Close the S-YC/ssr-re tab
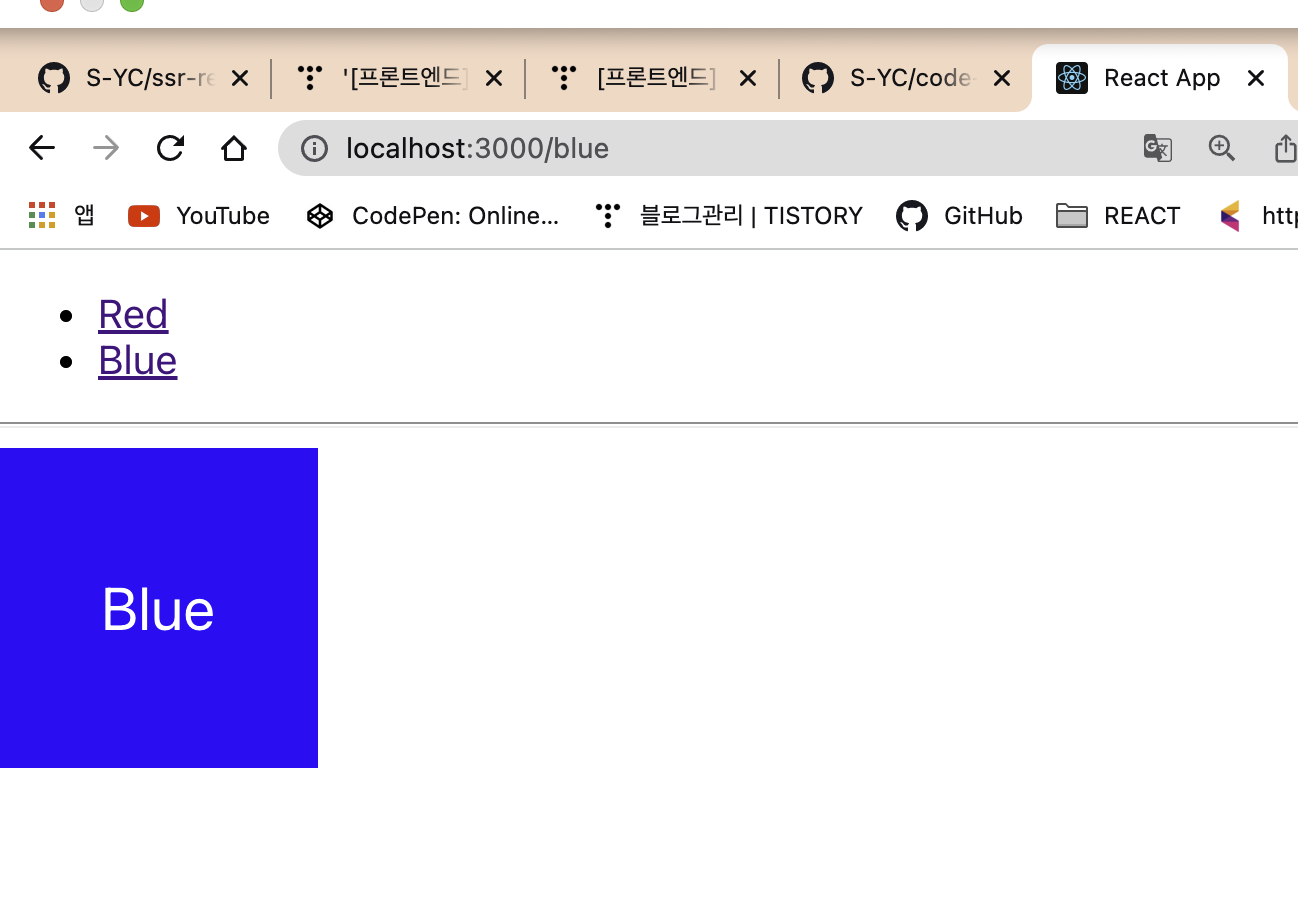The image size is (1298, 914). [x=240, y=78]
